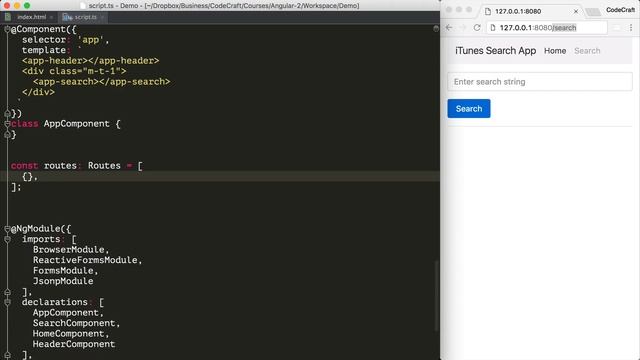This screenshot has width=640, height=360.
Task: Go back in browser history
Action: [449, 28]
